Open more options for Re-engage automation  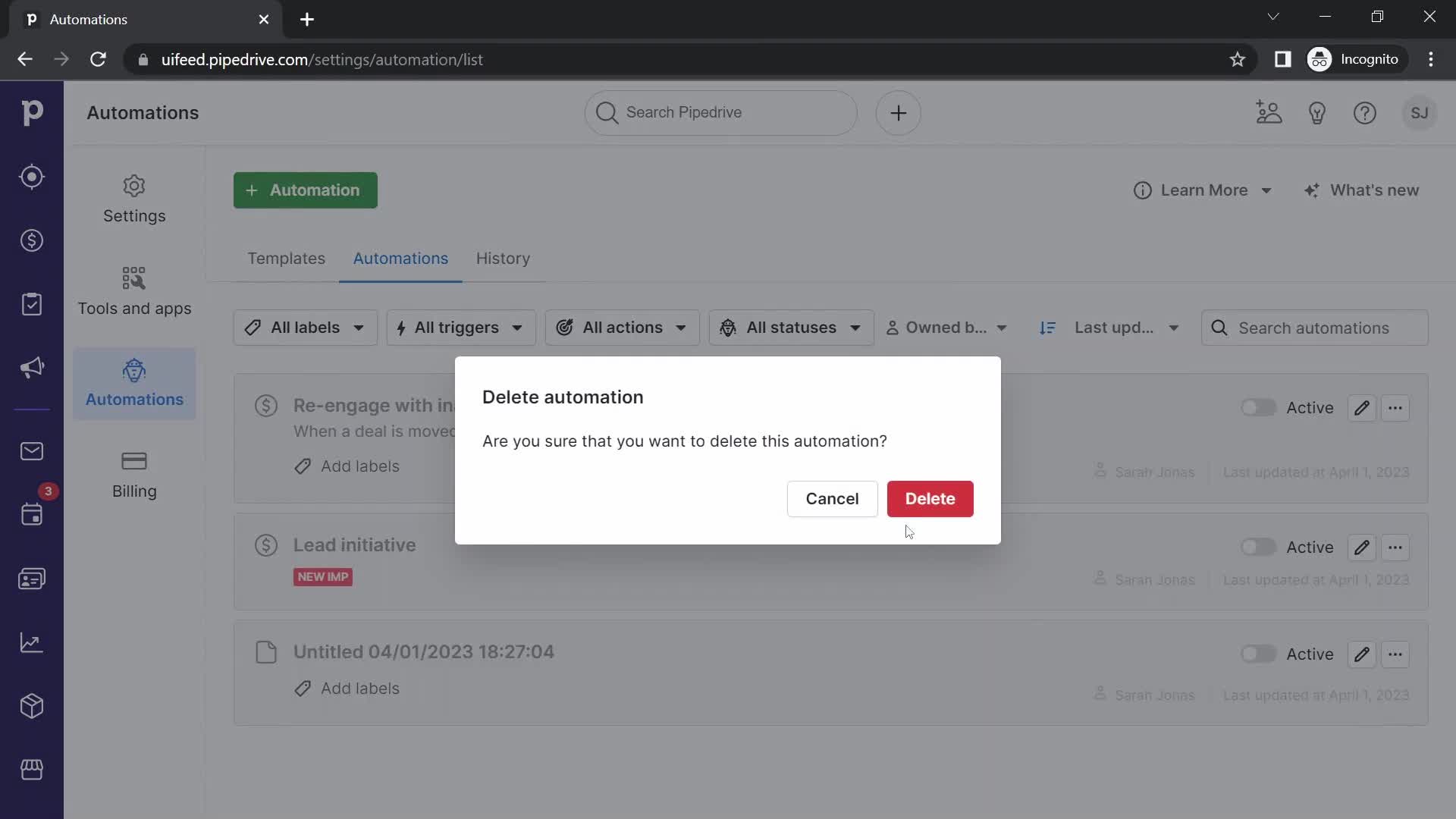click(1395, 408)
